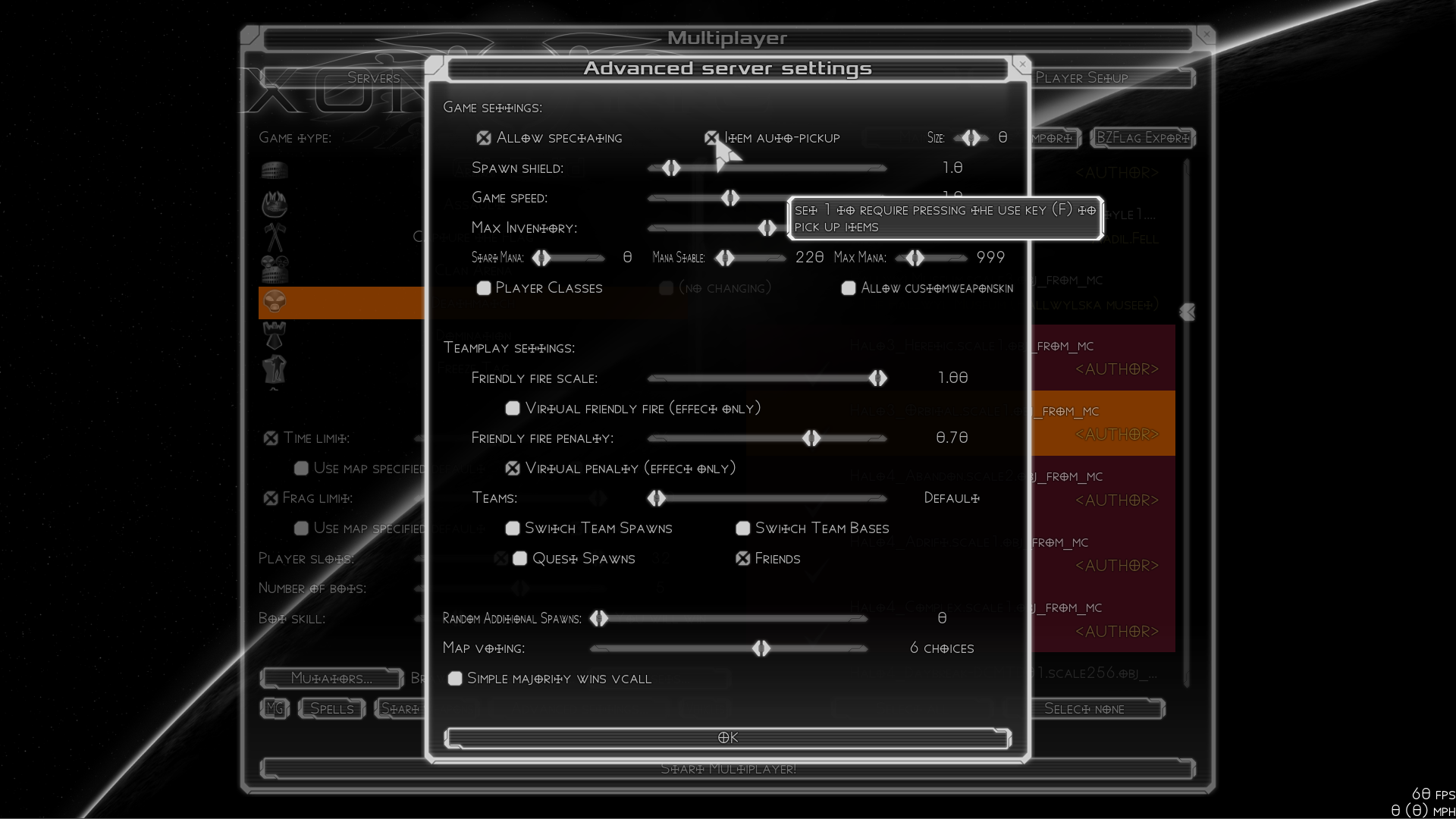Enable Quest Spawns checkbox
1456x819 pixels.
tap(520, 559)
